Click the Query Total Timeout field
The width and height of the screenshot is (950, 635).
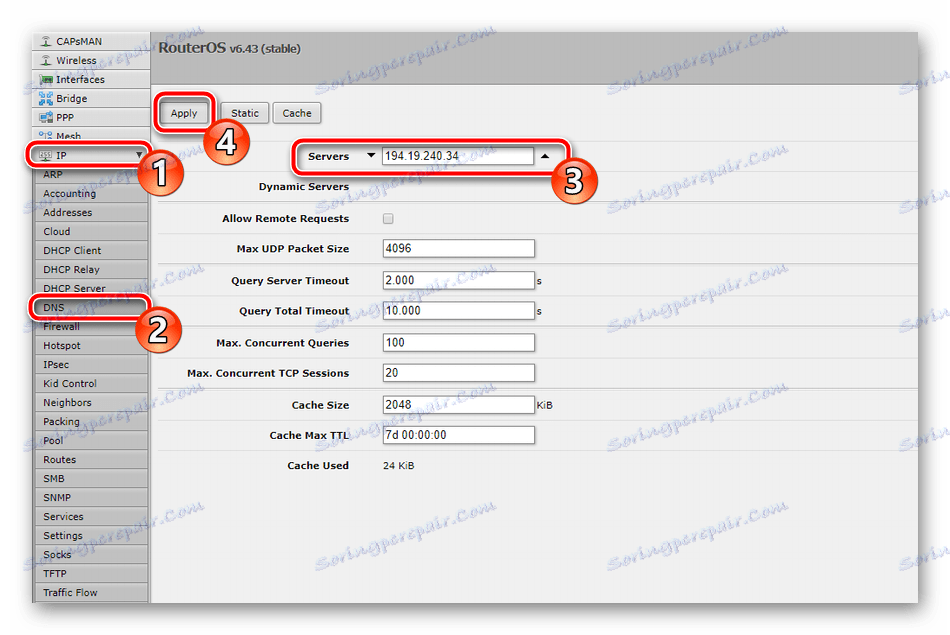(x=459, y=311)
